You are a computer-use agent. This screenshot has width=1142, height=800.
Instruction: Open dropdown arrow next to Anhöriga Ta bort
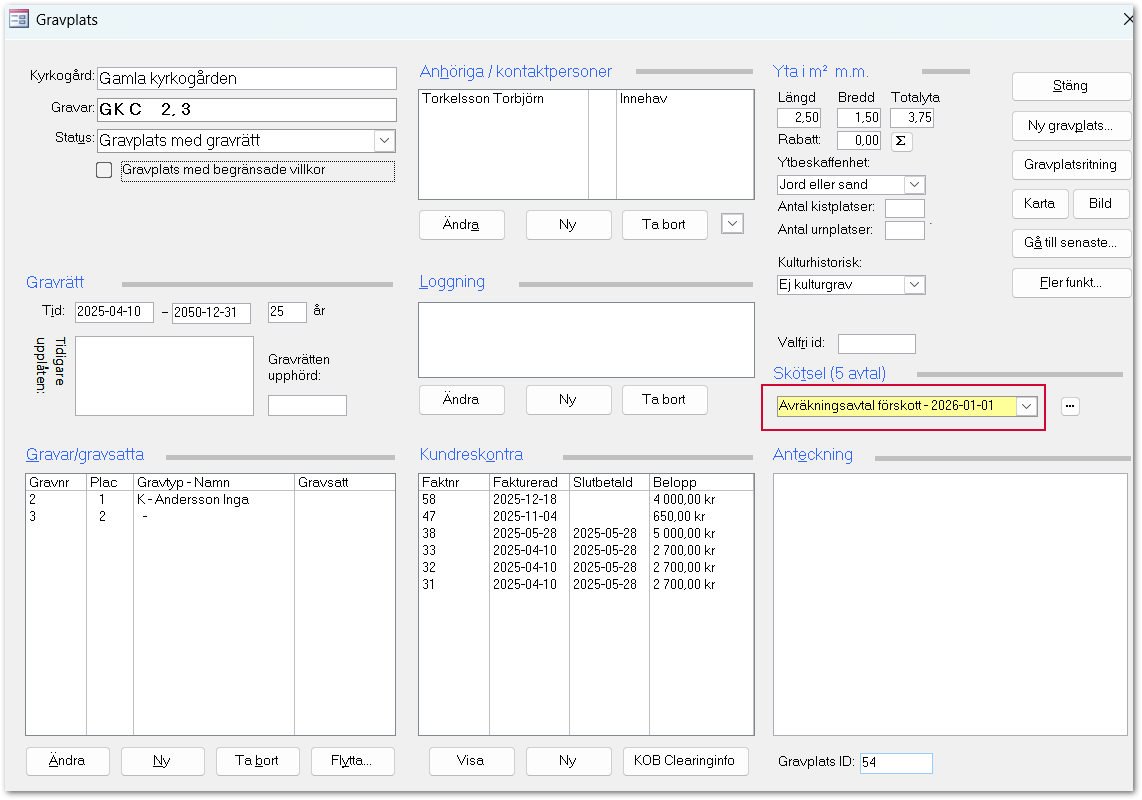click(x=732, y=224)
